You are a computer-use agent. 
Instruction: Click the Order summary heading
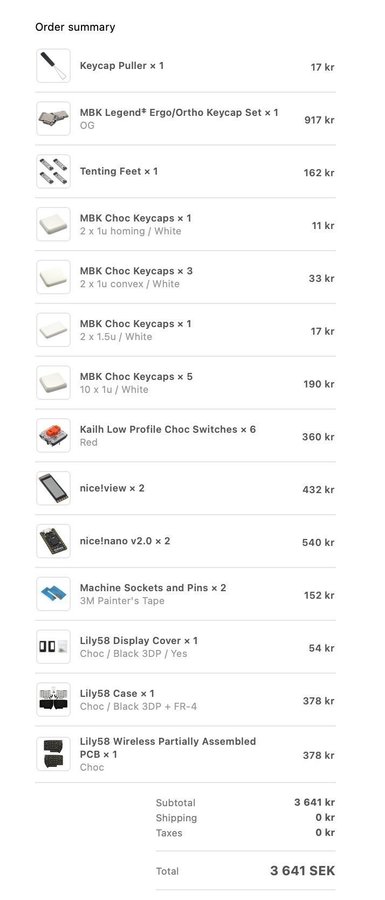(x=75, y=27)
